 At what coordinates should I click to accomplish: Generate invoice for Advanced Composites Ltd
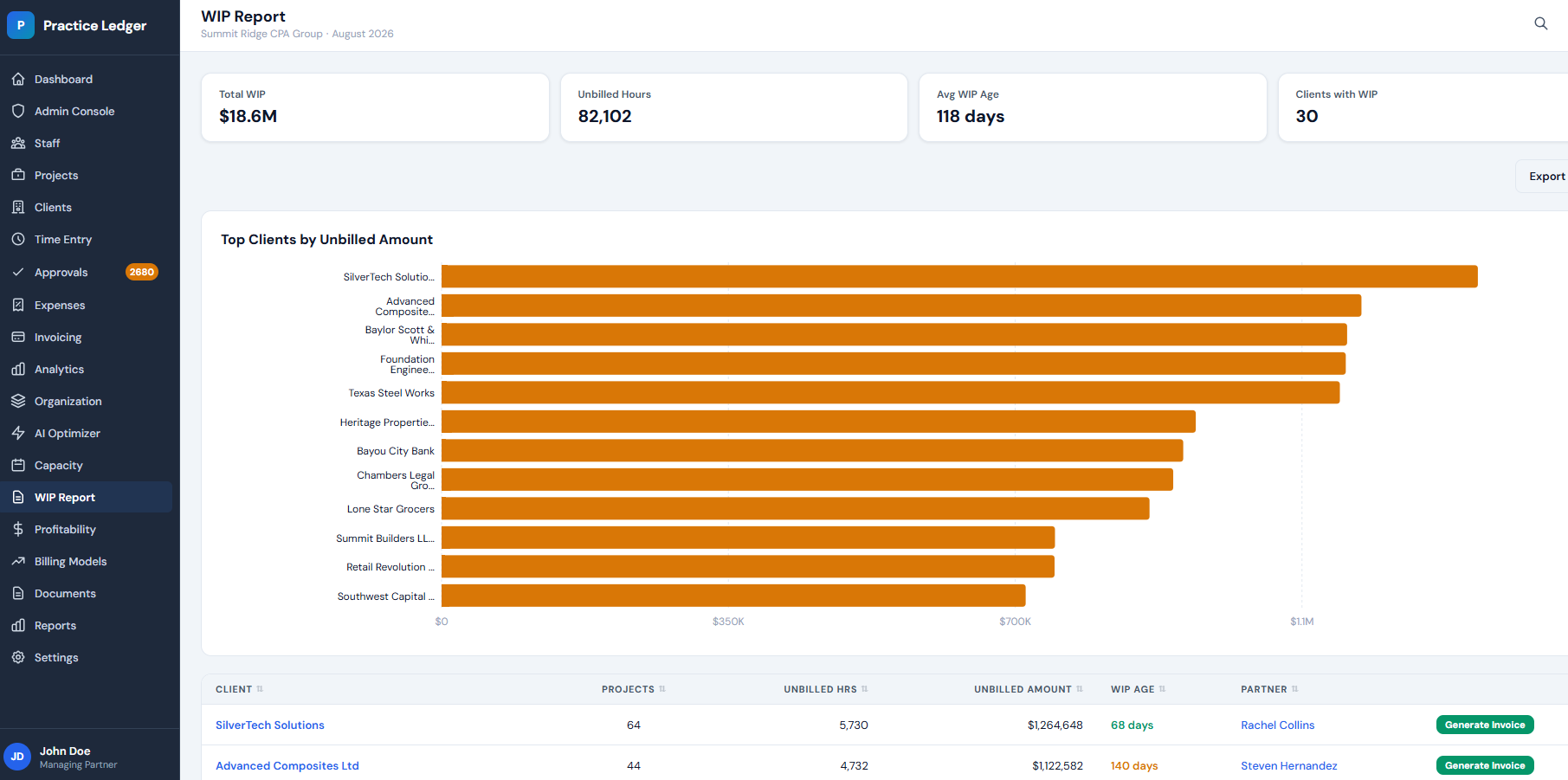[x=1485, y=765]
